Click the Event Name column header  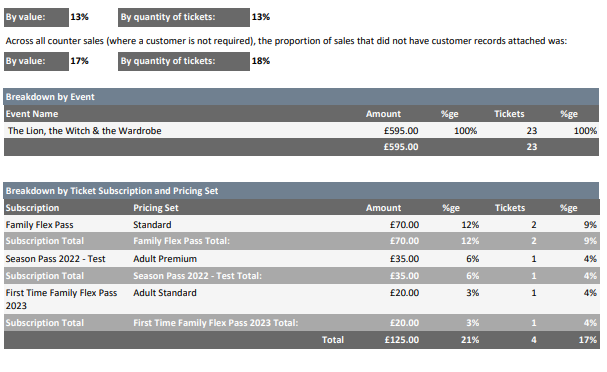pos(32,114)
